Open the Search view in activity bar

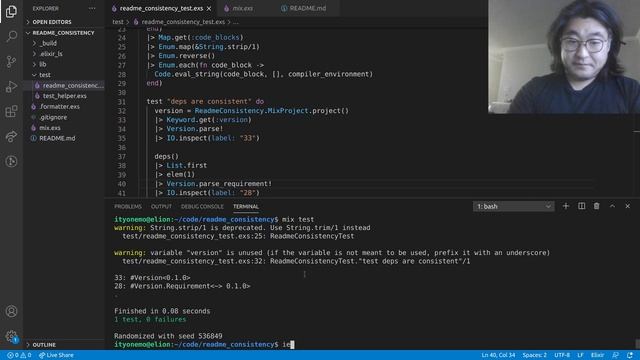tap(11, 36)
